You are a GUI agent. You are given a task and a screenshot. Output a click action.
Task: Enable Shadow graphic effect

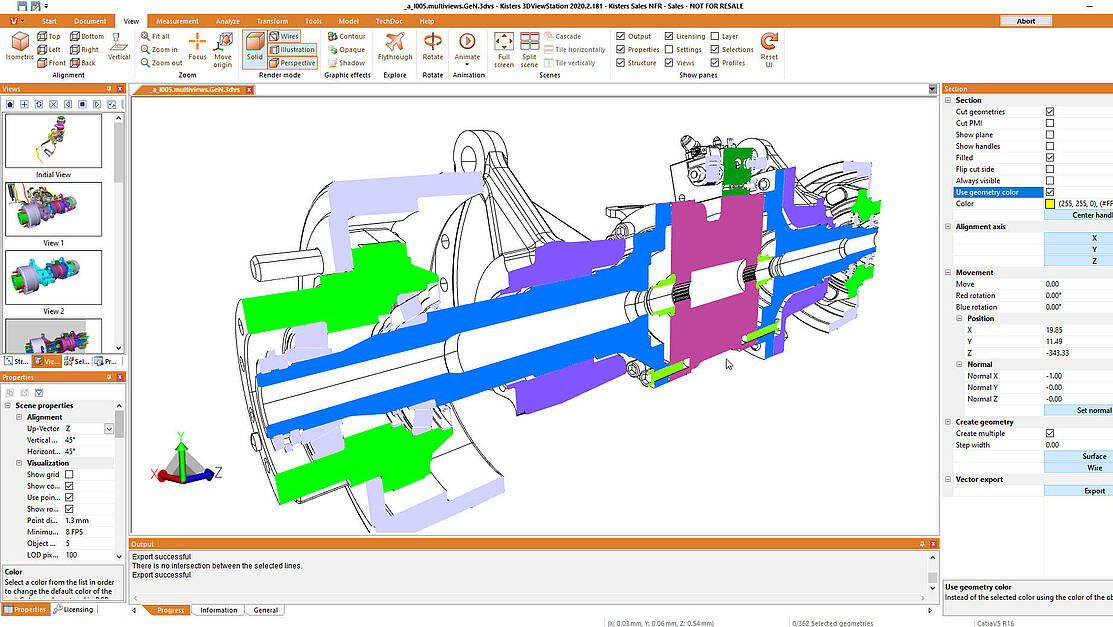[346, 62]
